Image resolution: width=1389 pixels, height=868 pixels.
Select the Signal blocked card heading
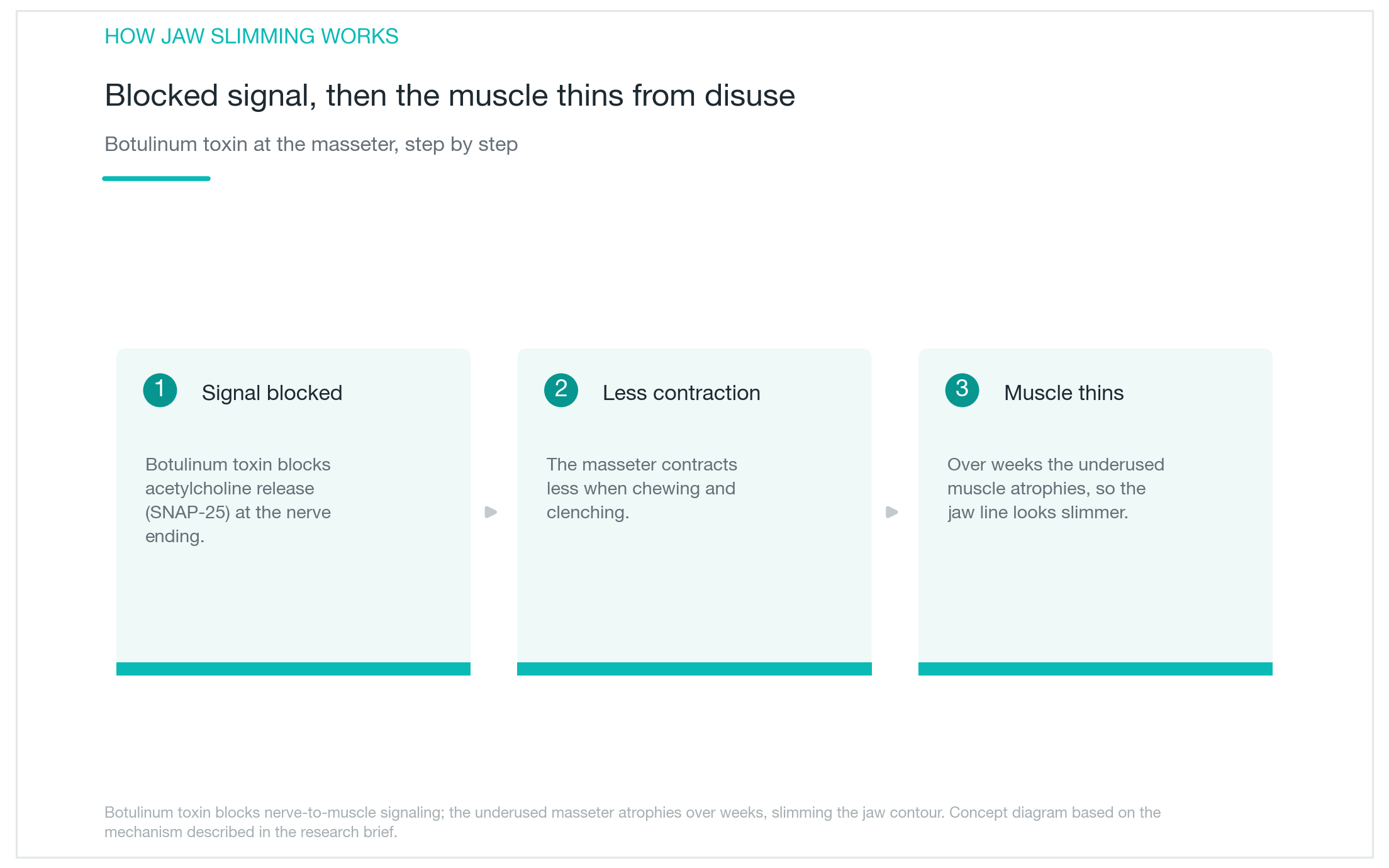(x=272, y=393)
